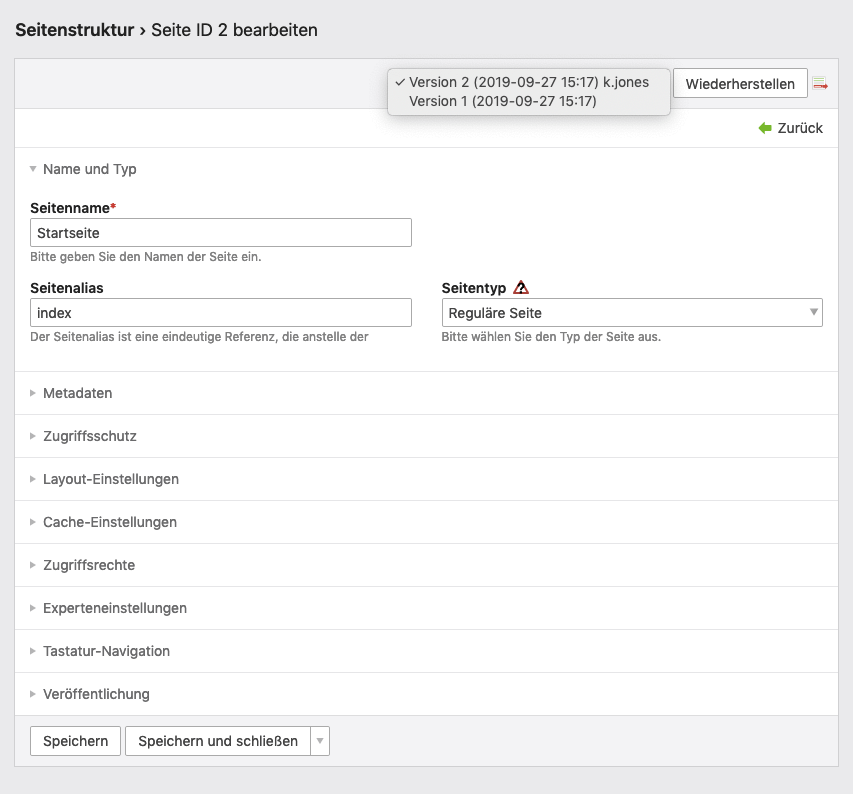Screen dimensions: 853x794
Task: Expand the Layout-Einstellungen section
Action: click(104, 479)
